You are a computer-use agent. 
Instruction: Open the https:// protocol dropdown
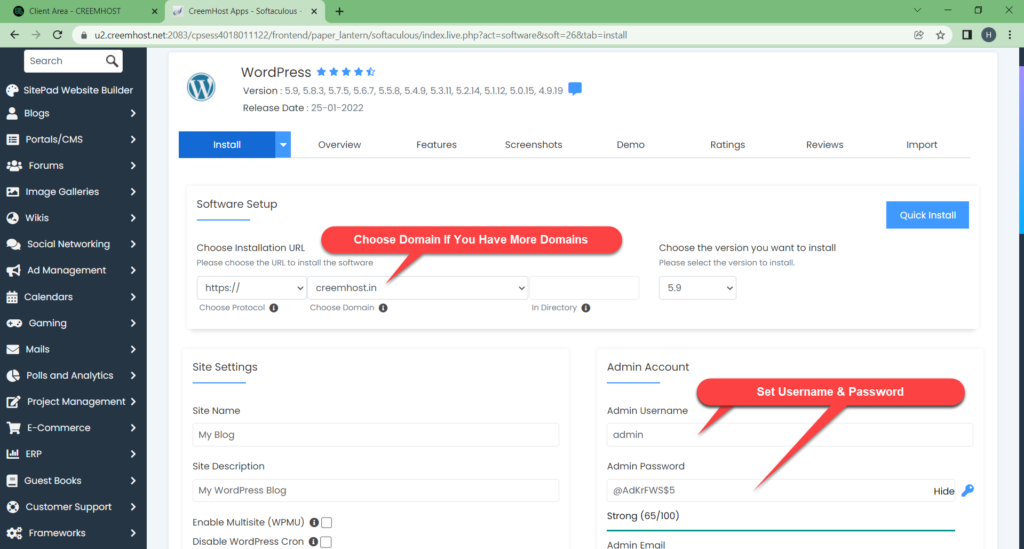[251, 288]
